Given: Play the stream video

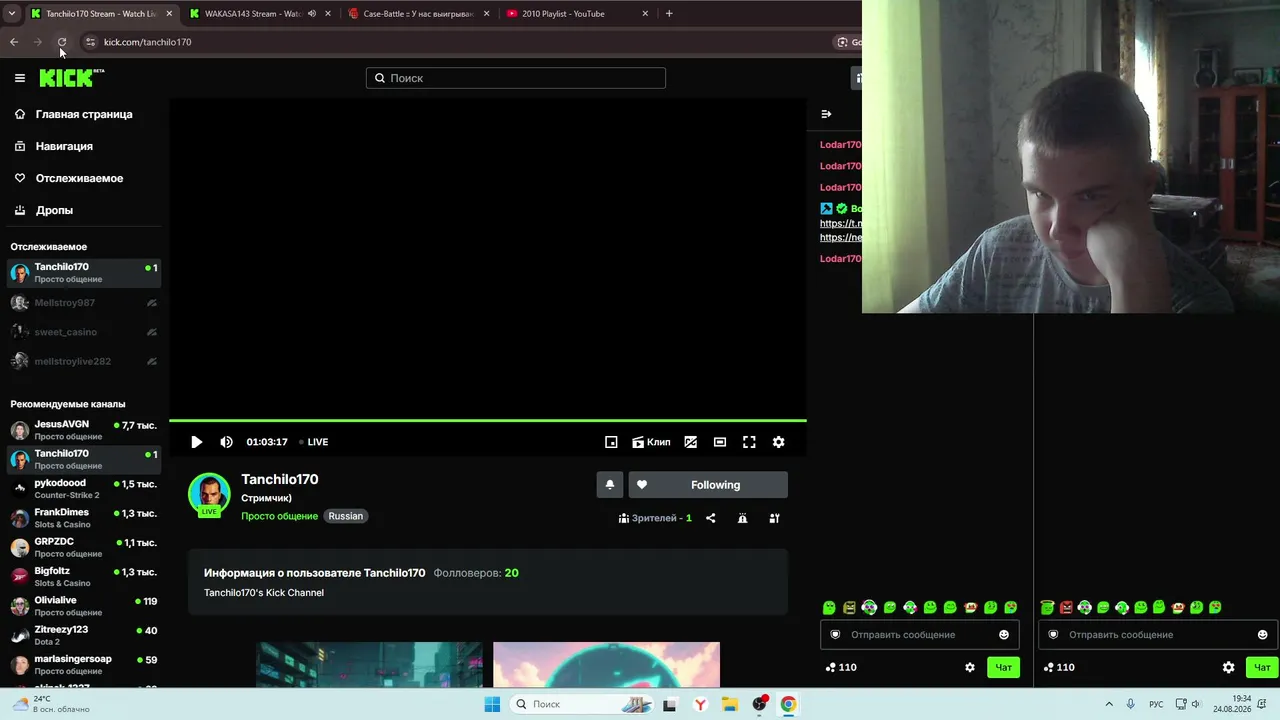Looking at the screenshot, I should pyautogui.click(x=196, y=442).
